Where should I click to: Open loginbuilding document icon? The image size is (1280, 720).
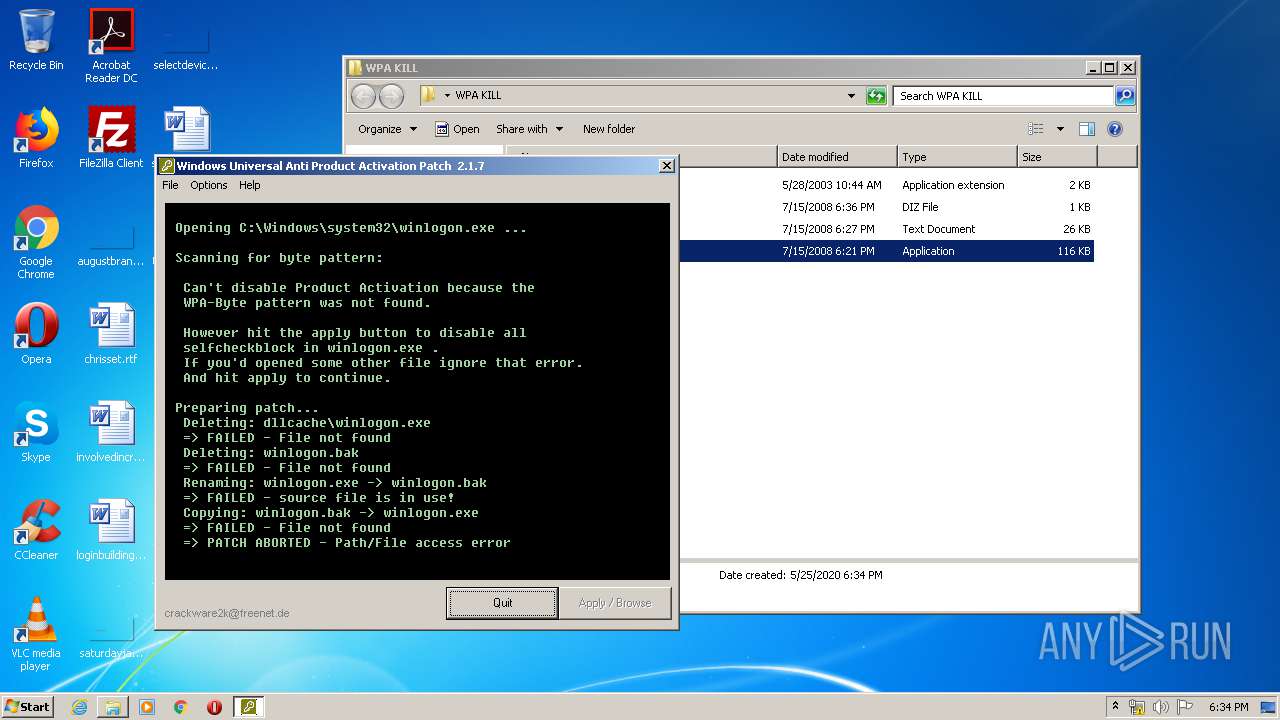point(111,530)
